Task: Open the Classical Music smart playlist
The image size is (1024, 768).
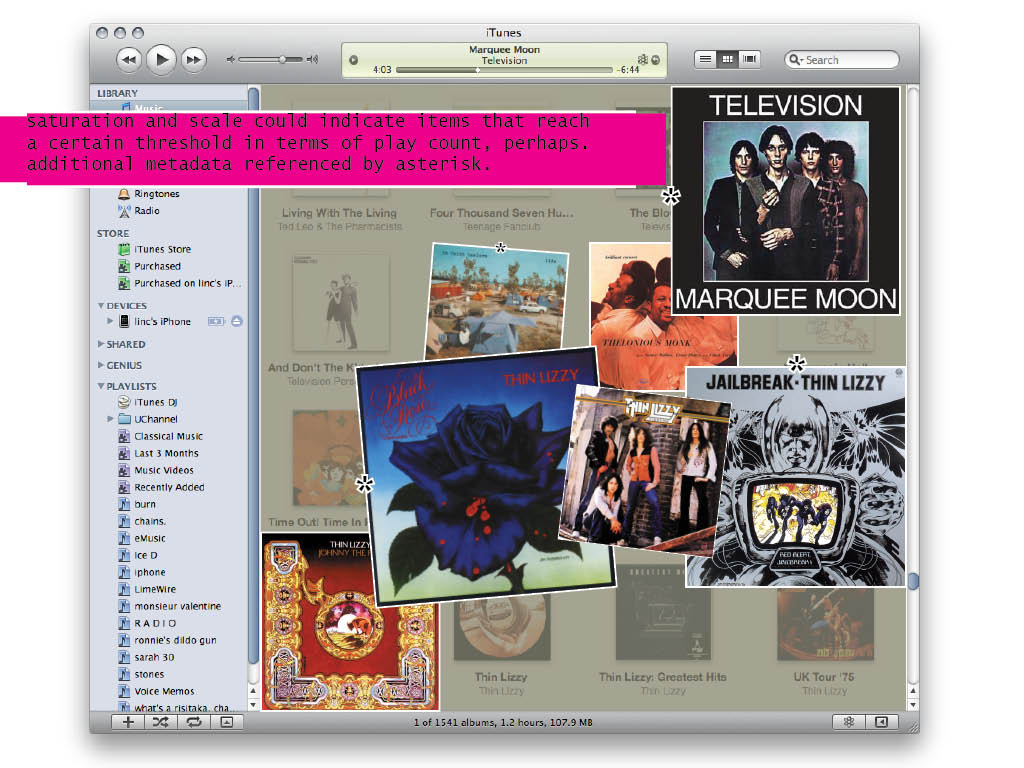Action: pyautogui.click(x=168, y=436)
